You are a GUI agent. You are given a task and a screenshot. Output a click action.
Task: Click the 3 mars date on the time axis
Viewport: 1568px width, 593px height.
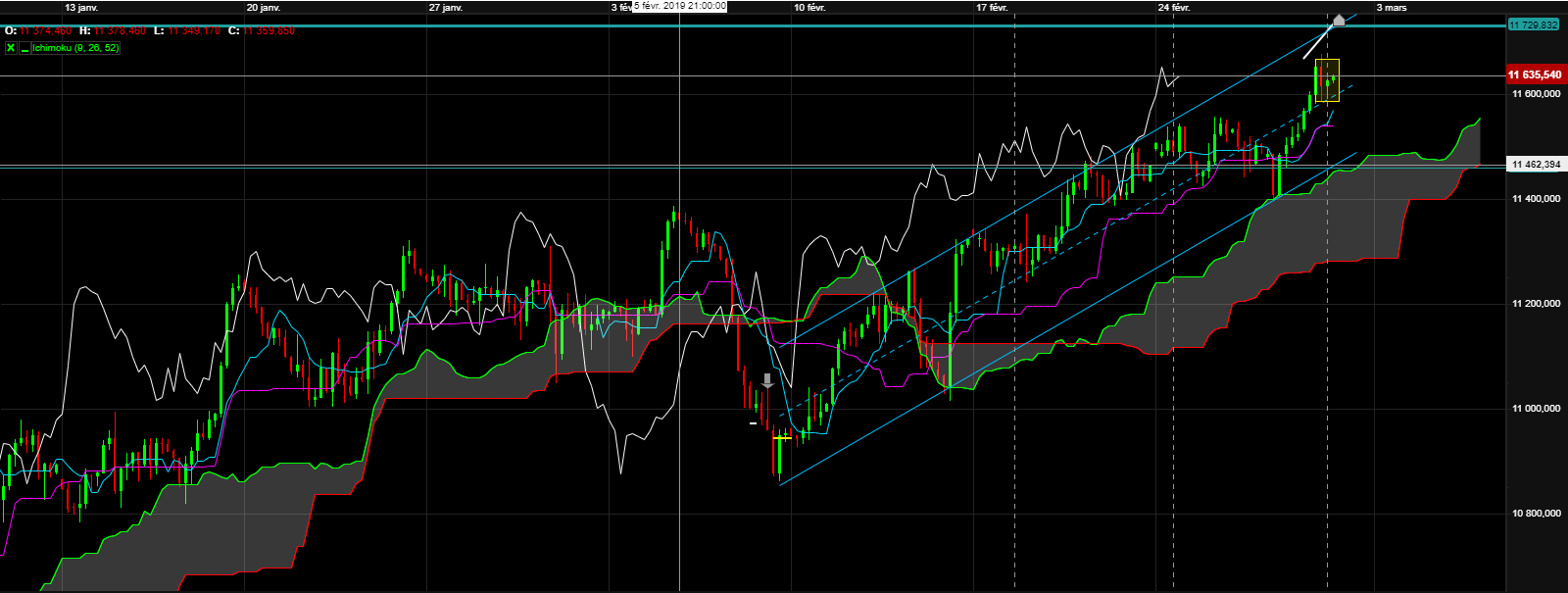click(x=1392, y=7)
